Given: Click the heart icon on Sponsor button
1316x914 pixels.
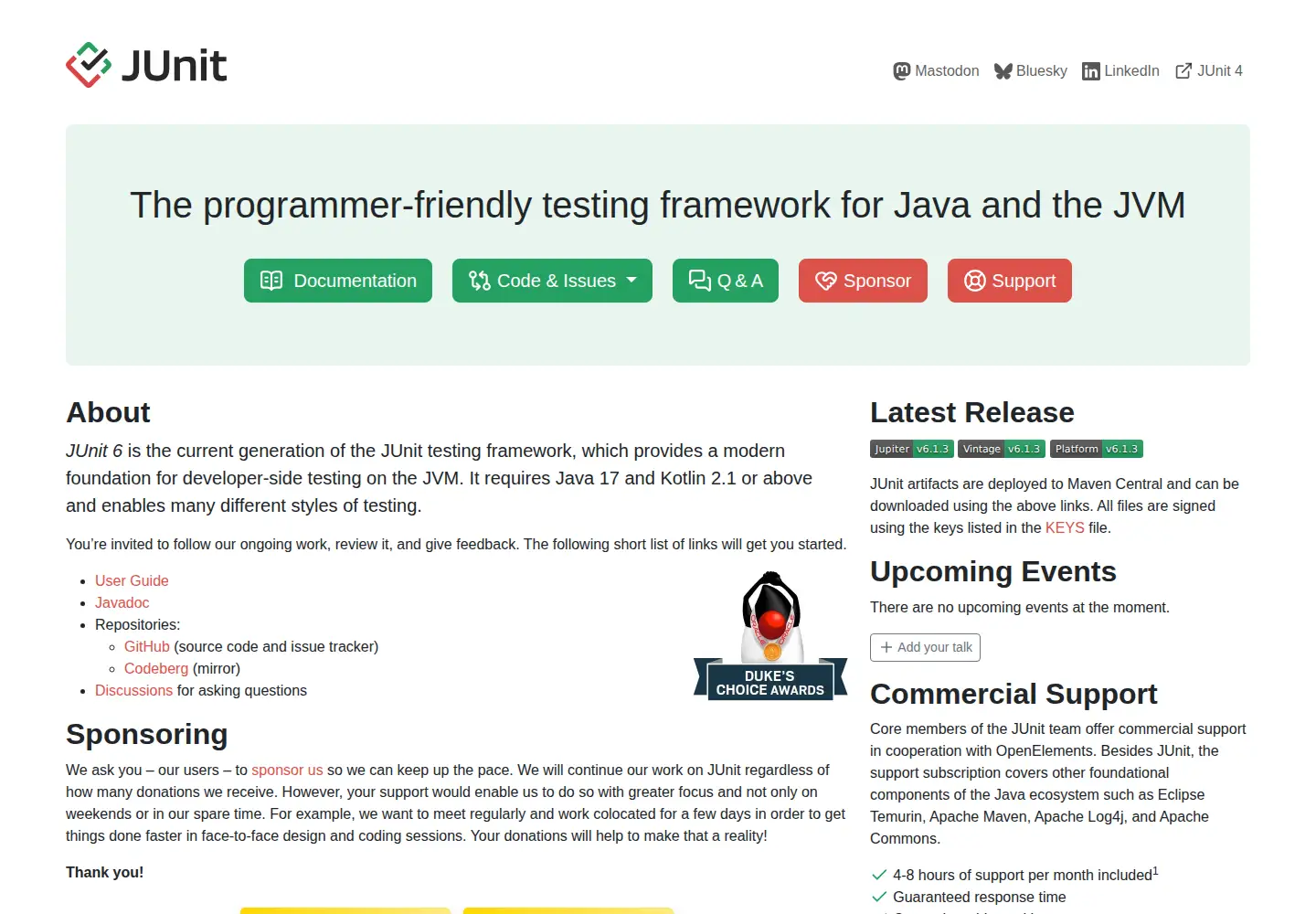Looking at the screenshot, I should pyautogui.click(x=826, y=281).
